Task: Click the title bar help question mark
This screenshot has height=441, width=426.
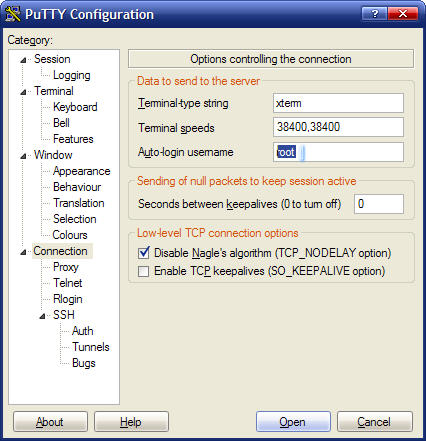Action: (374, 14)
